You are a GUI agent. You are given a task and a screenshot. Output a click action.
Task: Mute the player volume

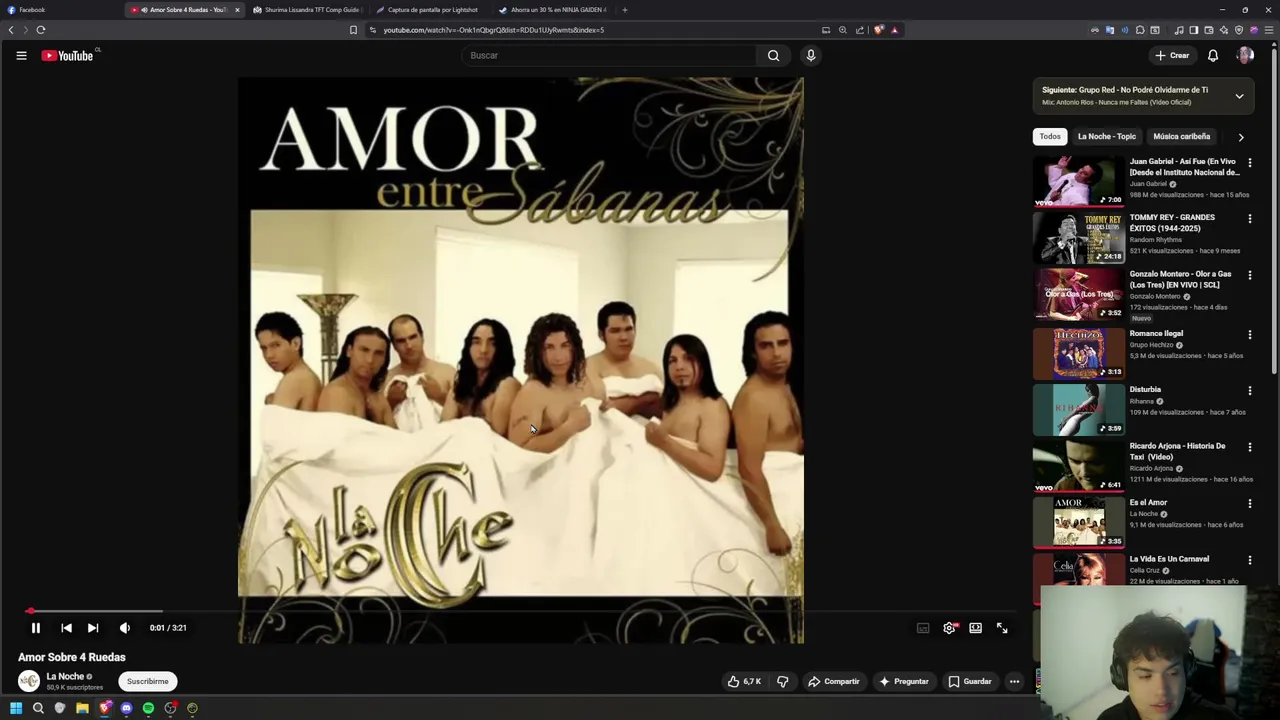(125, 628)
